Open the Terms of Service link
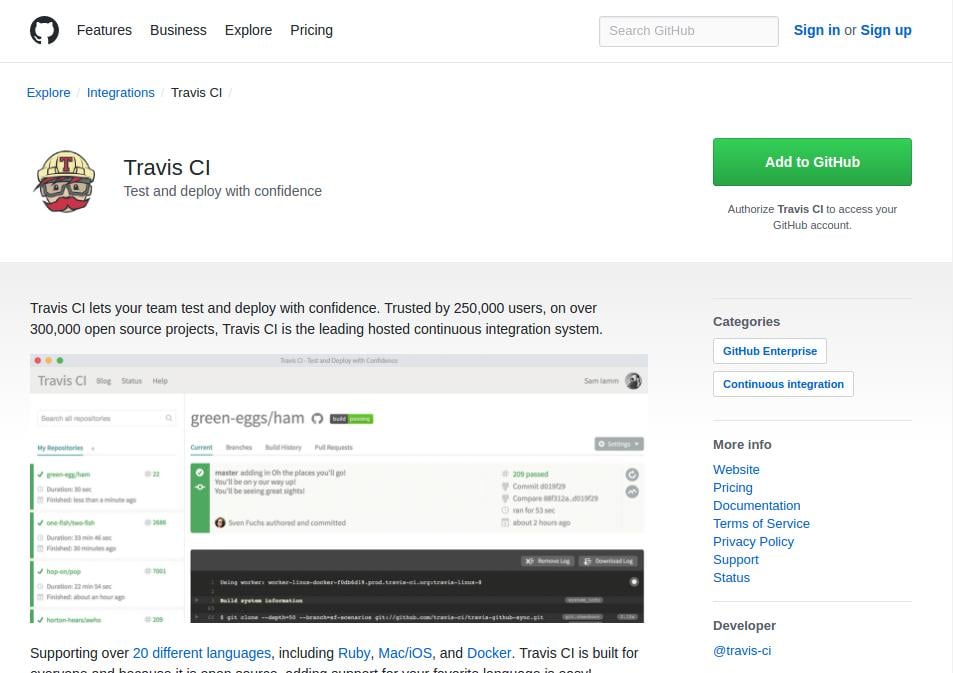 pyautogui.click(x=761, y=523)
